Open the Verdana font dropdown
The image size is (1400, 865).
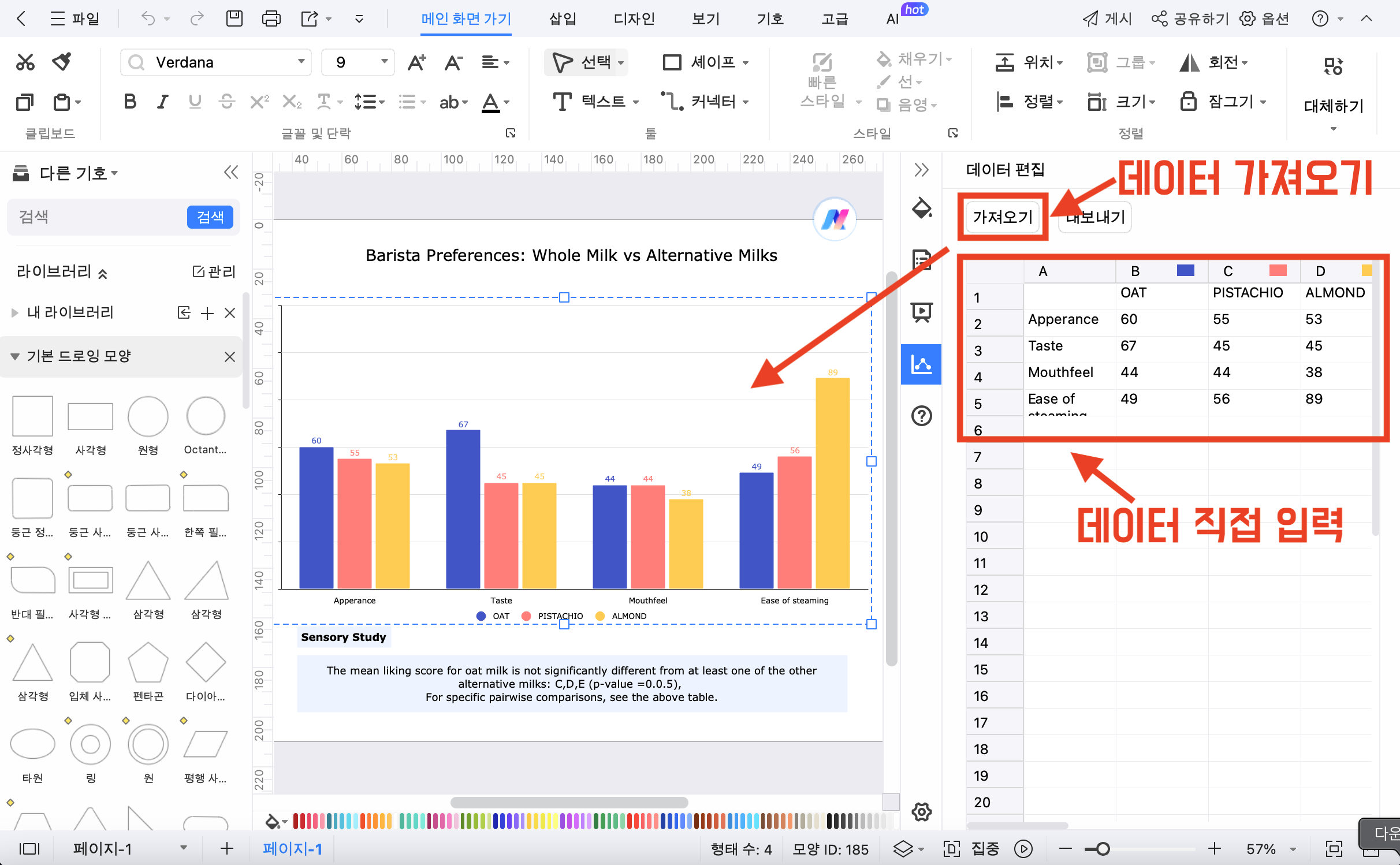pos(301,62)
